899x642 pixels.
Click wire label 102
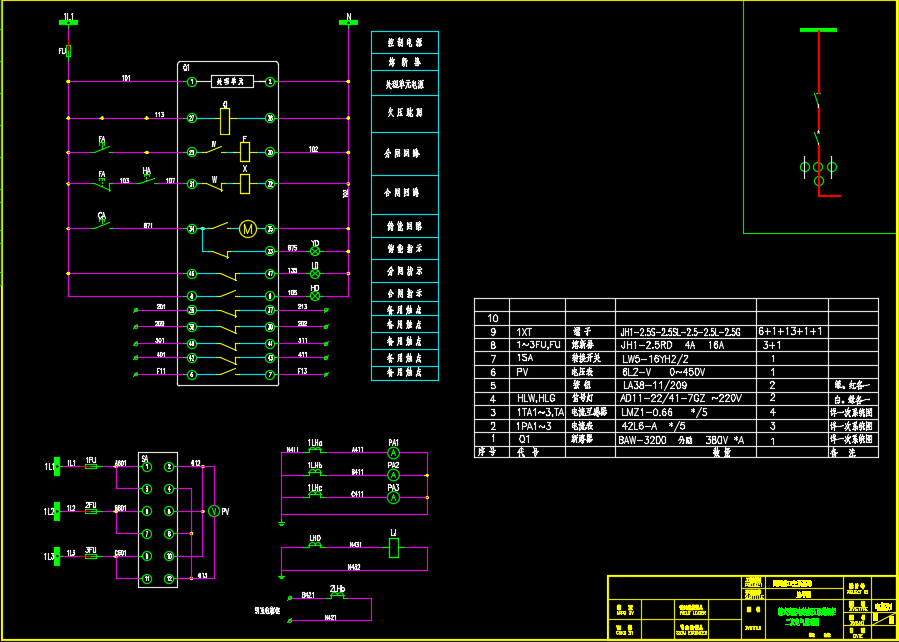coord(314,149)
